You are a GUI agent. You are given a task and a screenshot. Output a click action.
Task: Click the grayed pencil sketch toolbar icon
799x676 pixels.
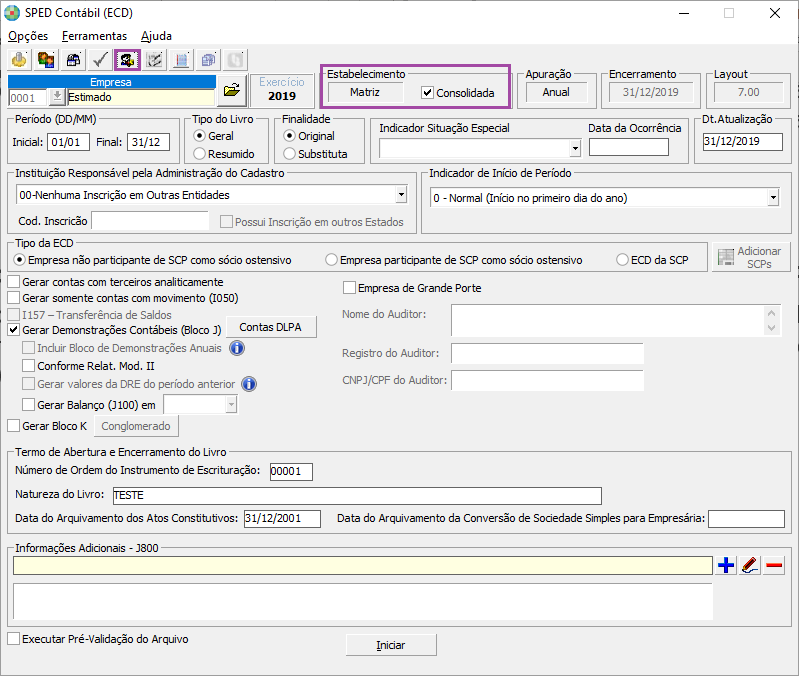154,60
